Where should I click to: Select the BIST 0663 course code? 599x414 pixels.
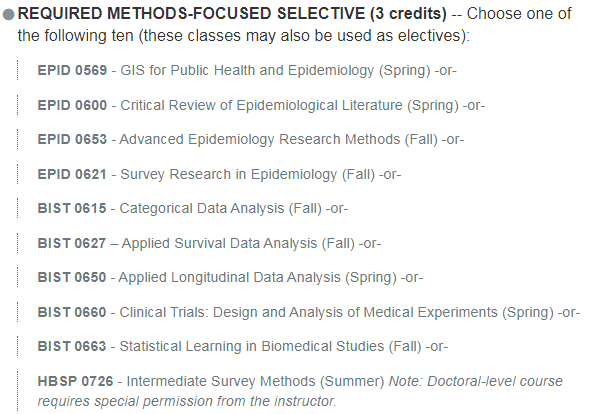[x=72, y=346]
